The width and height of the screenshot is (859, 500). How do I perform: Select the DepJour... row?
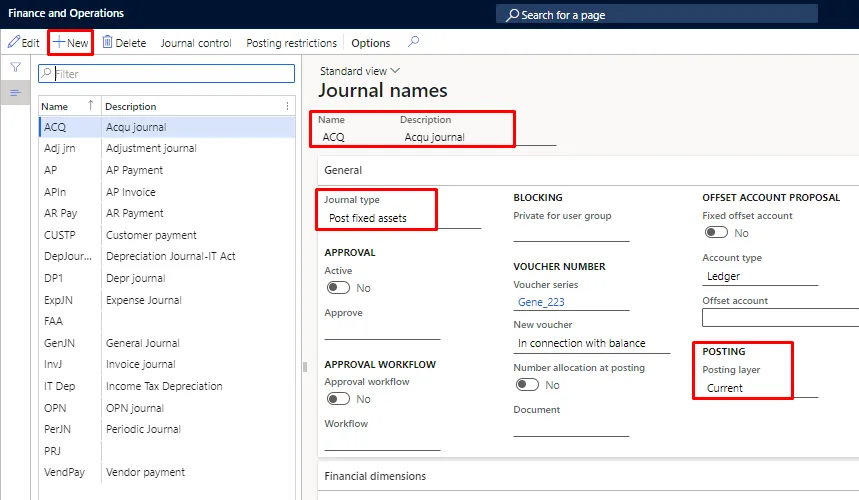click(x=167, y=256)
